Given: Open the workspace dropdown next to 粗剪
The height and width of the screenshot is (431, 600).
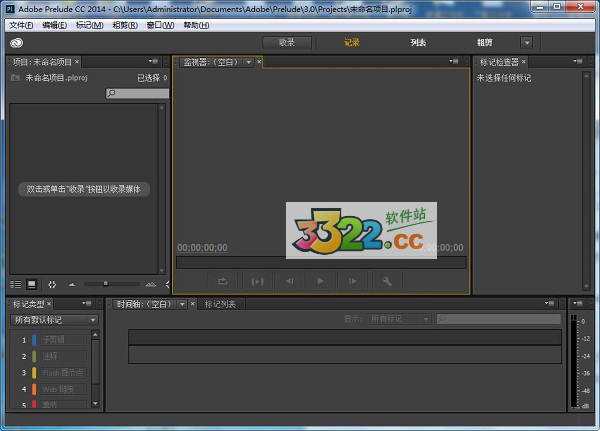Looking at the screenshot, I should coord(527,43).
